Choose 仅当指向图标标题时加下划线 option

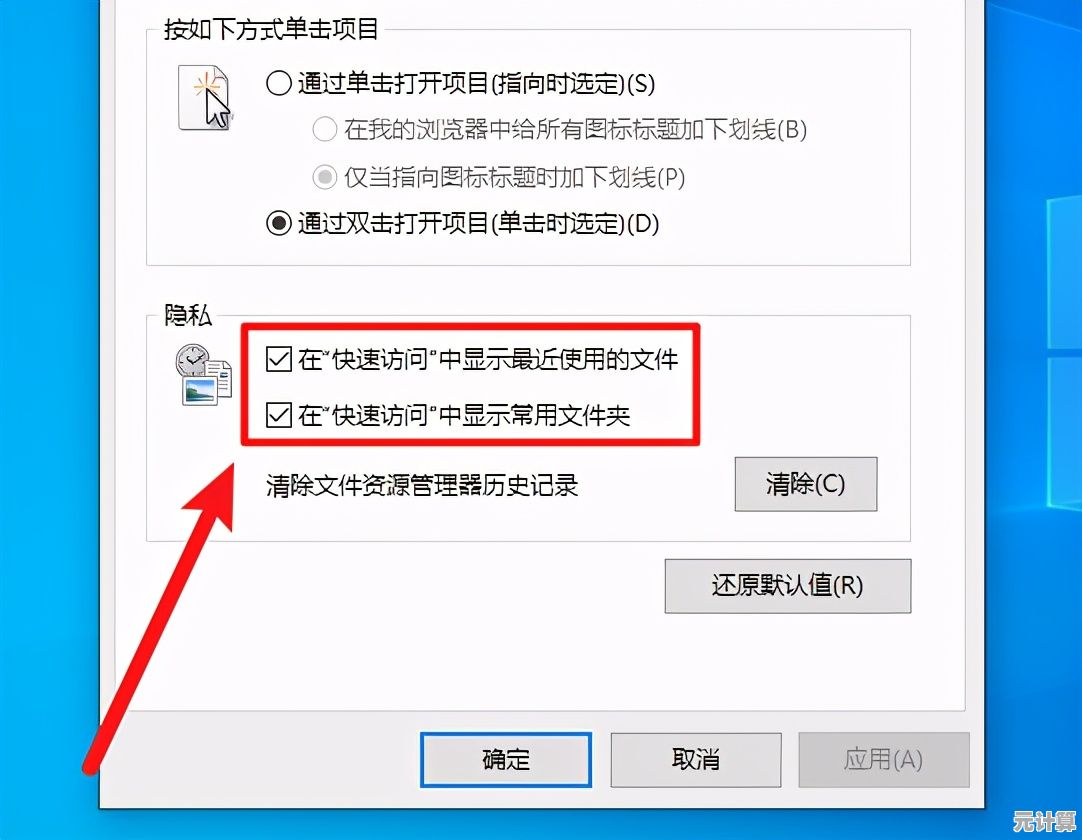tap(324, 177)
